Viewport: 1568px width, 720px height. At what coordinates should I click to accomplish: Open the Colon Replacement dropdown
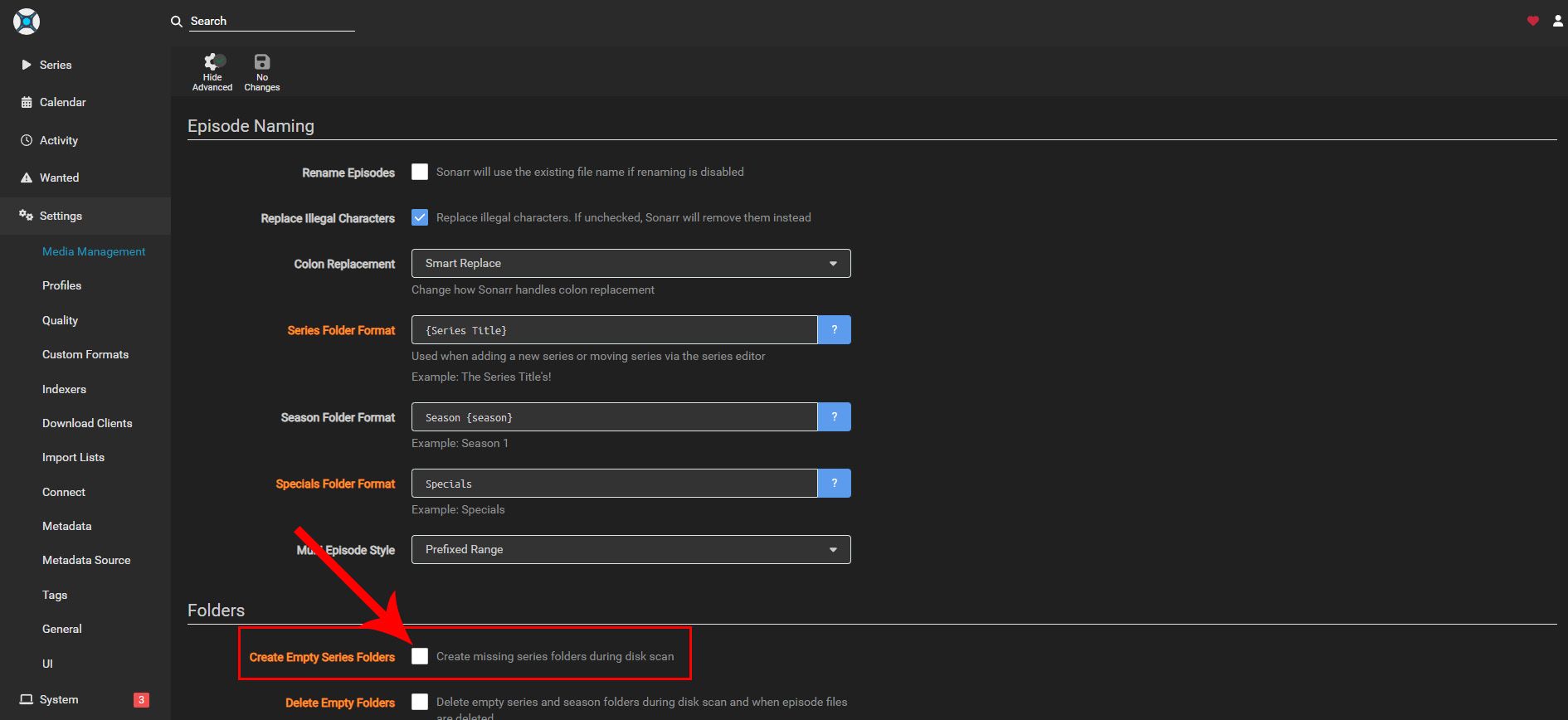pyautogui.click(x=631, y=264)
